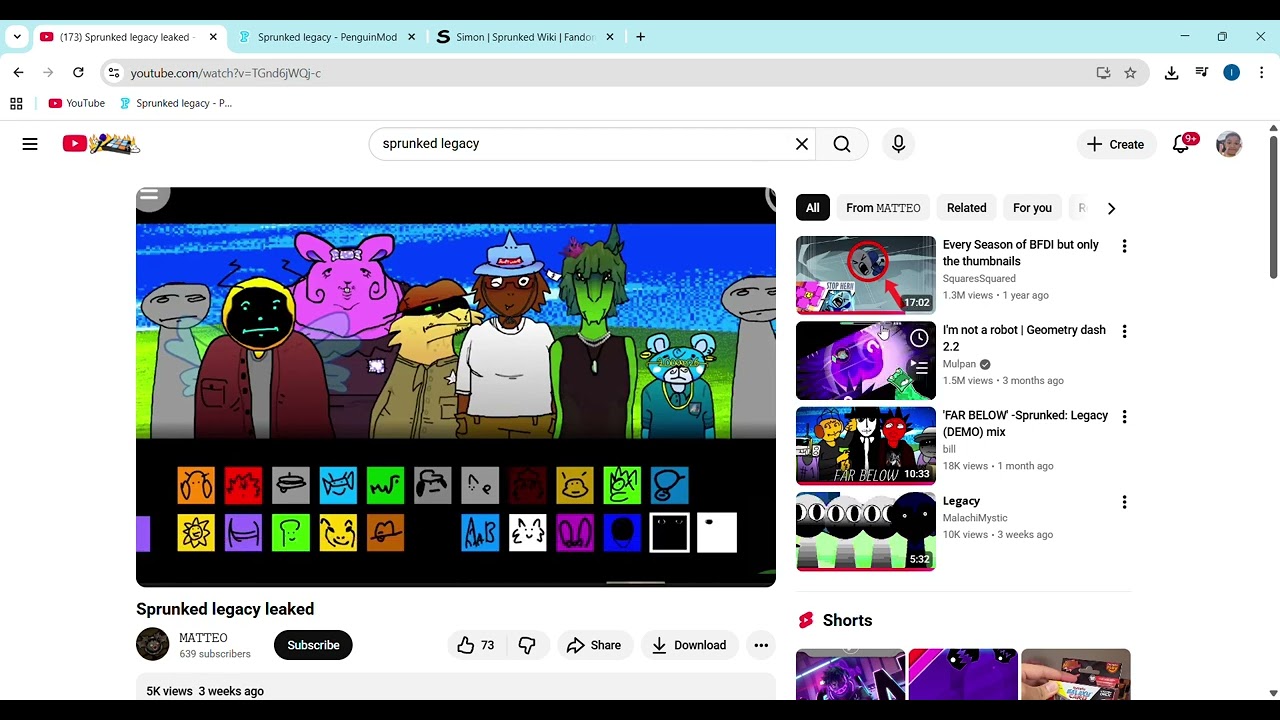
Task: Click the 'FAR BELOW' -Sprunked: Legacy title
Action: coord(1025,424)
